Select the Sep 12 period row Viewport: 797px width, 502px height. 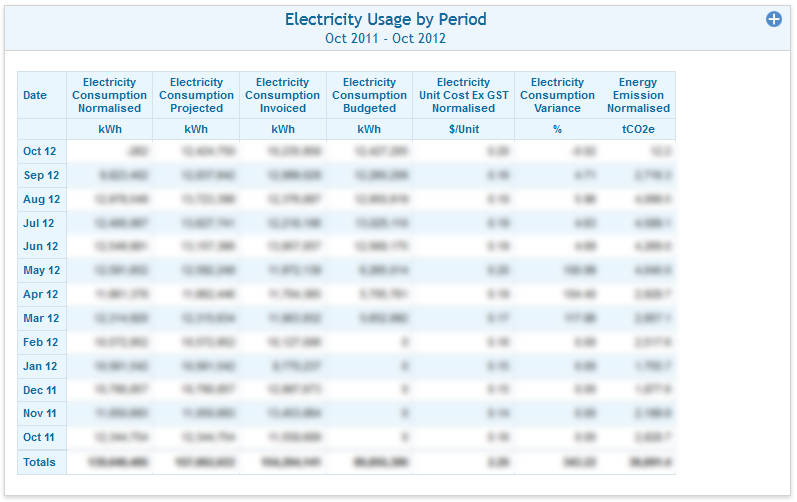[41, 176]
